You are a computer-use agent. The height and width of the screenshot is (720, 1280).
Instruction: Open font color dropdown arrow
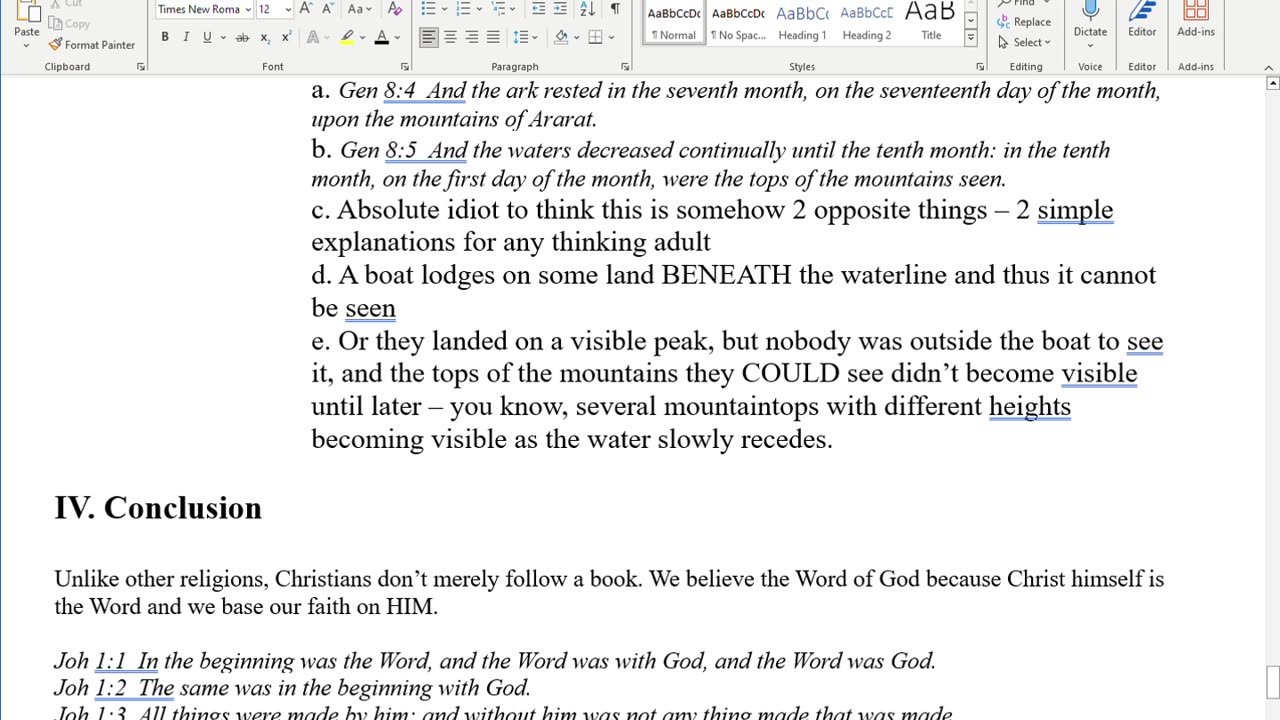[397, 38]
